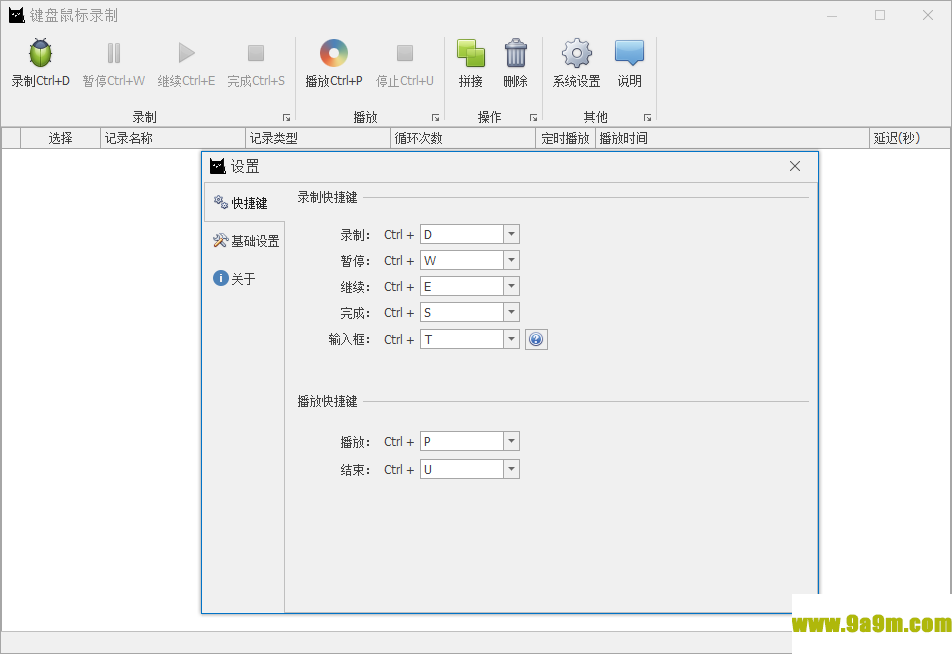
Task: Close the 设置 dialog
Action: pyautogui.click(x=795, y=166)
